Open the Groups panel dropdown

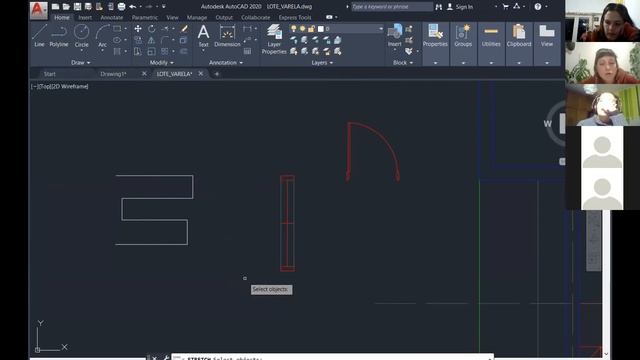point(463,63)
